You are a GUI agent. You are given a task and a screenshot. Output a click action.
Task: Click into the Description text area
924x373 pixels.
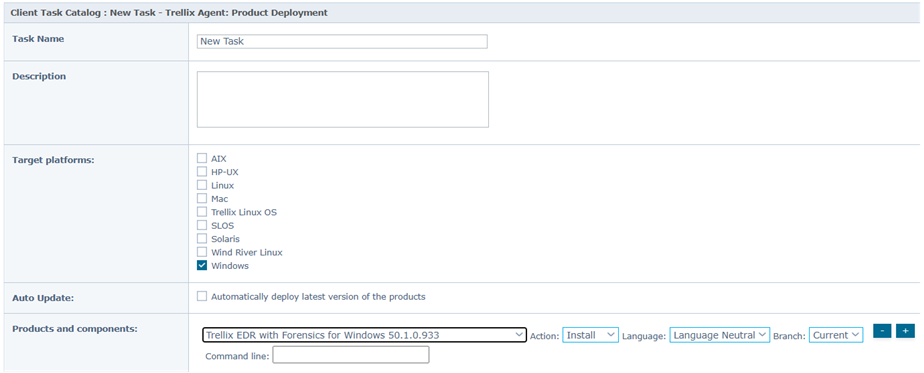[343, 99]
